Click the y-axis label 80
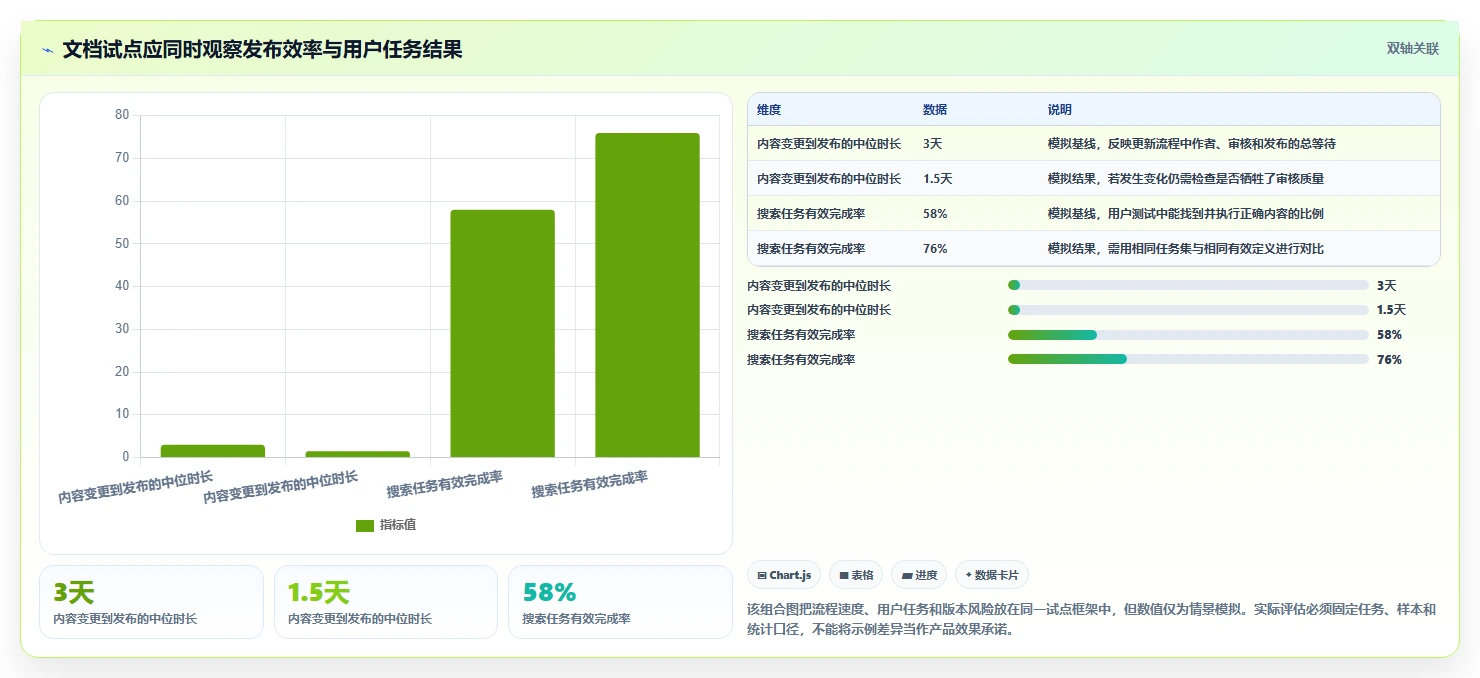 (x=122, y=115)
